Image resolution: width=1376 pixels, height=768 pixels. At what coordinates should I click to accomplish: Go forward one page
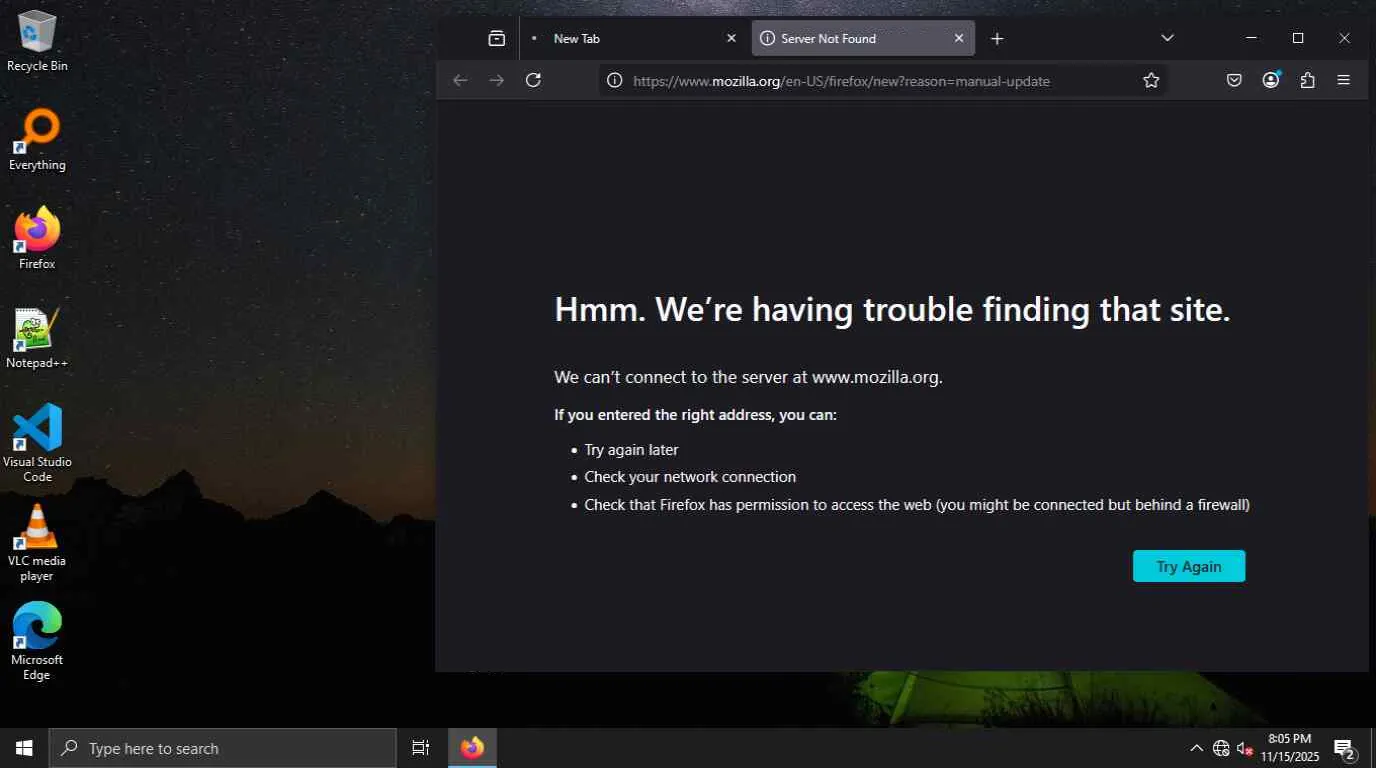(497, 80)
